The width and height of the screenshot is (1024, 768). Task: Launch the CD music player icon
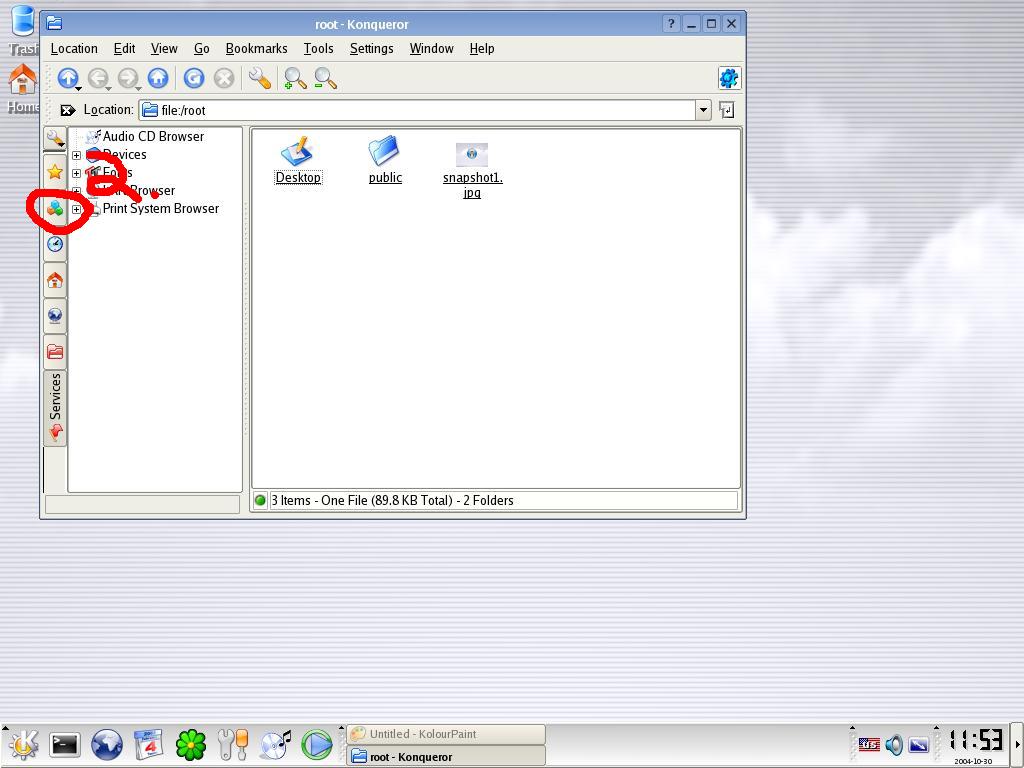[275, 744]
